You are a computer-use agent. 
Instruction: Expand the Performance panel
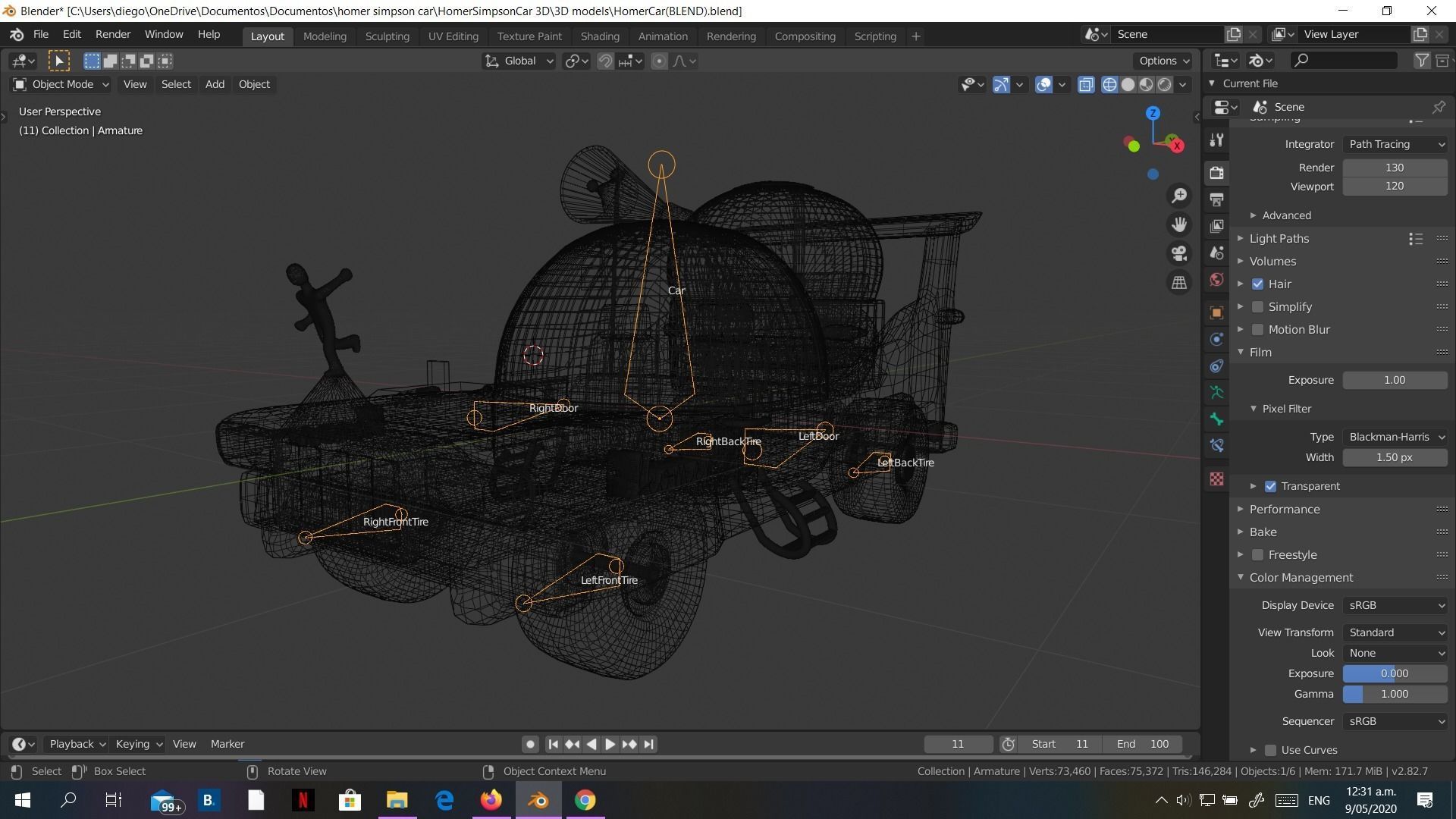(x=1284, y=509)
